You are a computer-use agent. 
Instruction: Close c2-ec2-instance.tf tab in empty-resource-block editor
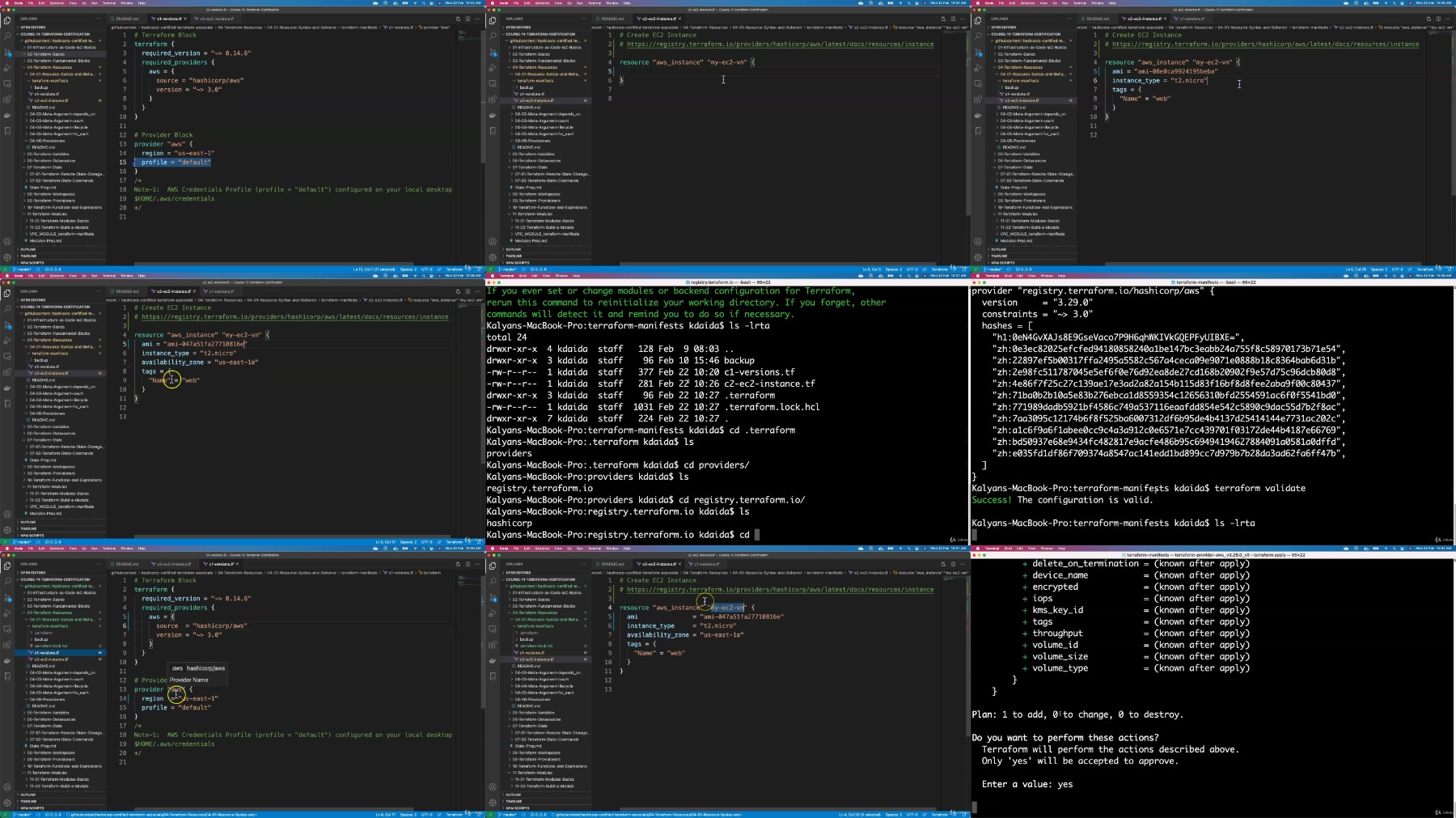[680, 19]
